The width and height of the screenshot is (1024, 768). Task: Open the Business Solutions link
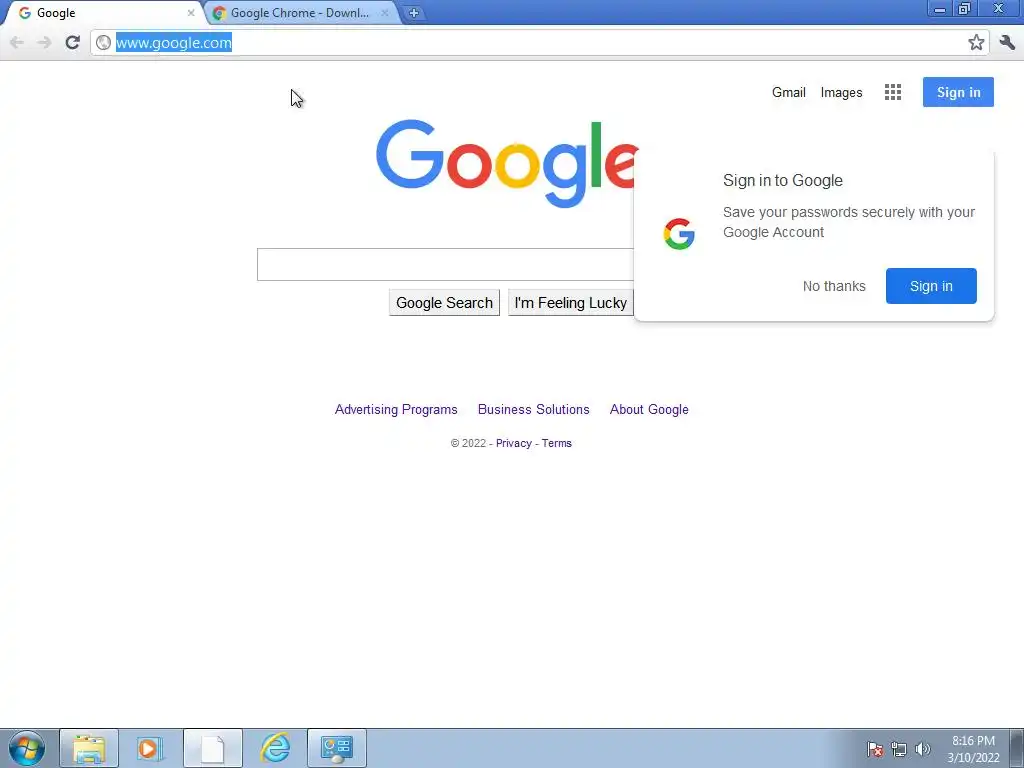(534, 409)
